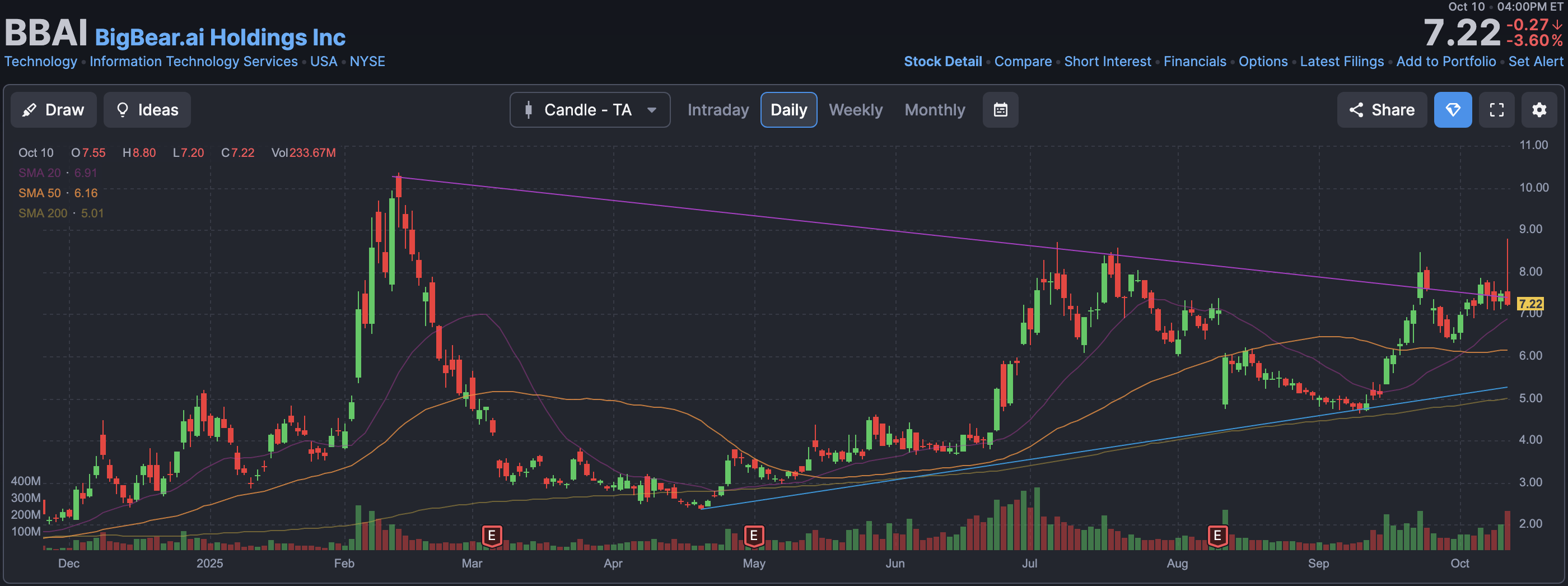This screenshot has height=586, width=1568.
Task: Click the March earnings E marker
Action: click(x=491, y=536)
